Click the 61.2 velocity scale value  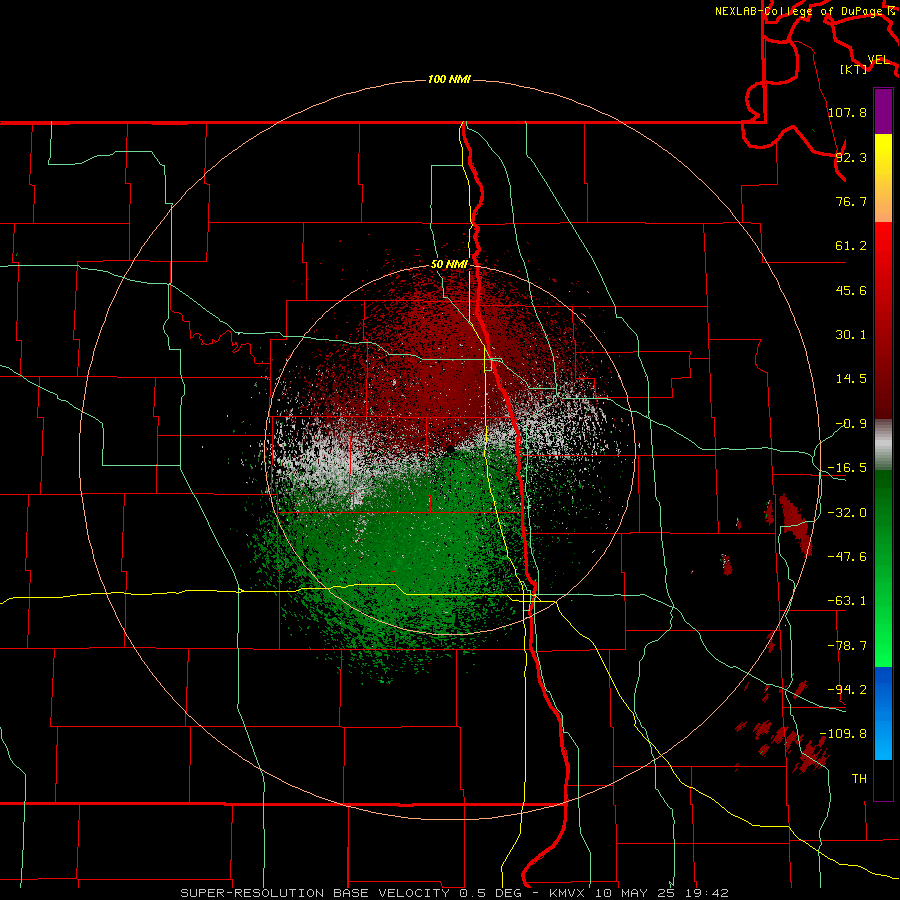pyautogui.click(x=851, y=246)
